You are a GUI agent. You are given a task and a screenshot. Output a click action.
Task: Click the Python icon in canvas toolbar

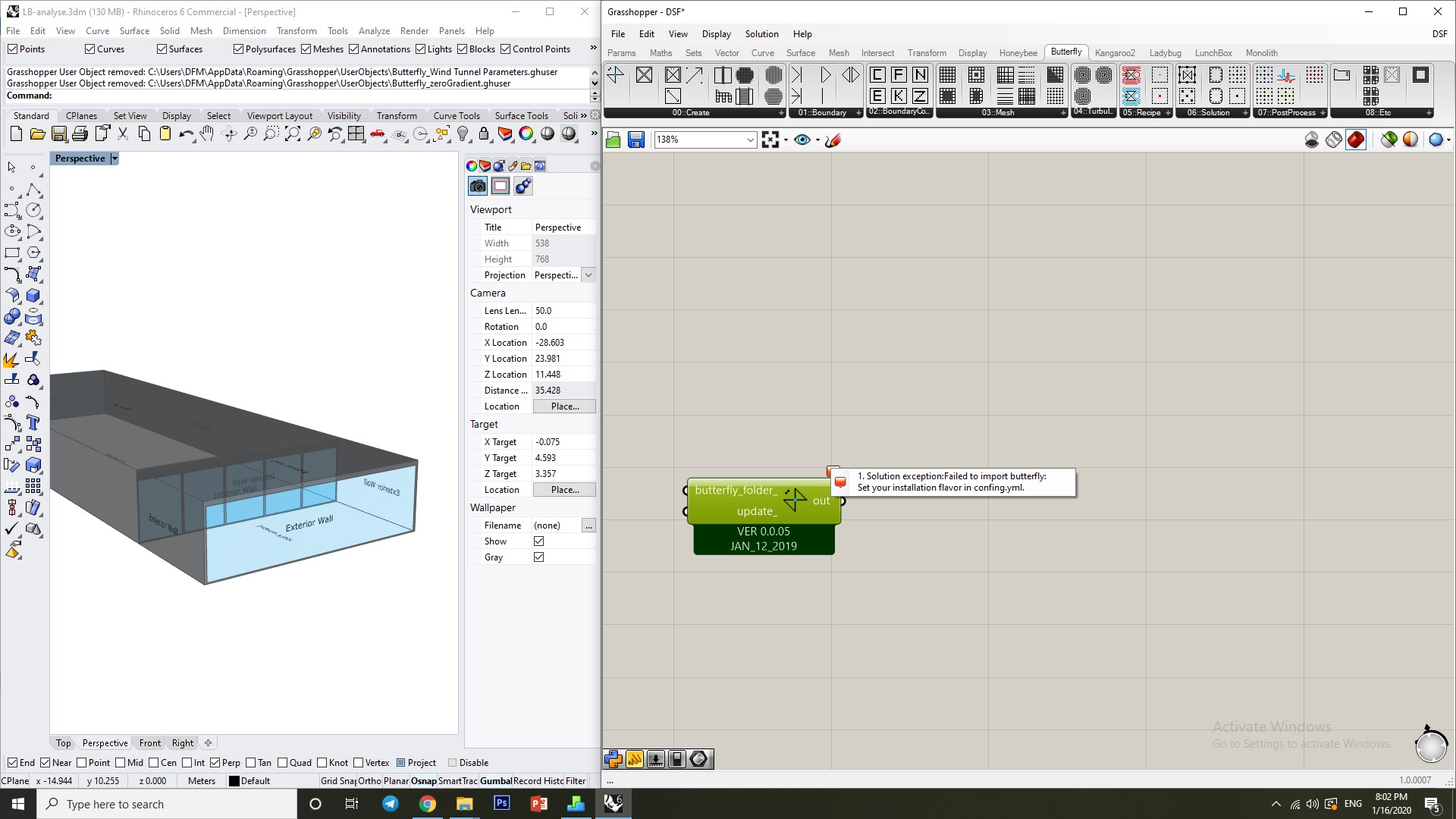click(613, 759)
